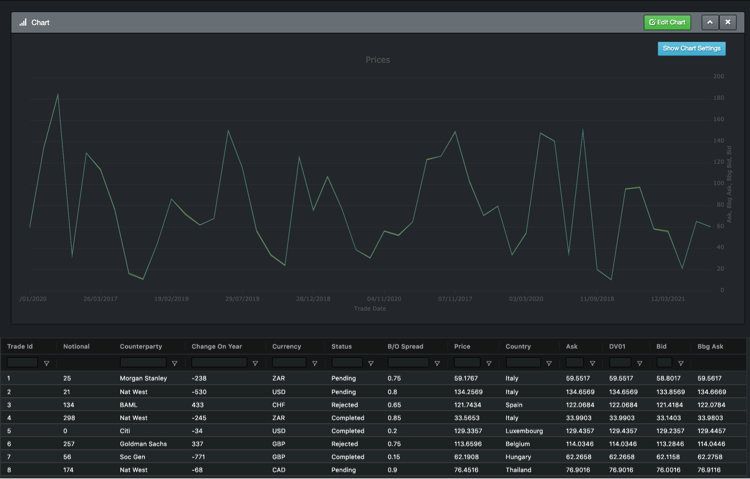
Task: Select the BAML counterparty cell
Action: [128, 405]
